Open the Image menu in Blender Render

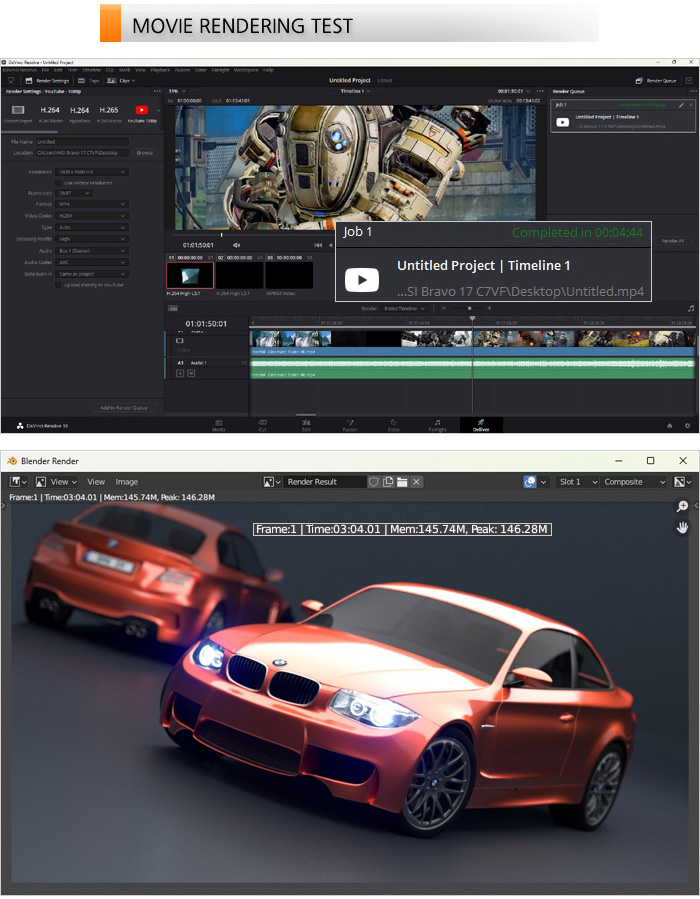(x=127, y=482)
